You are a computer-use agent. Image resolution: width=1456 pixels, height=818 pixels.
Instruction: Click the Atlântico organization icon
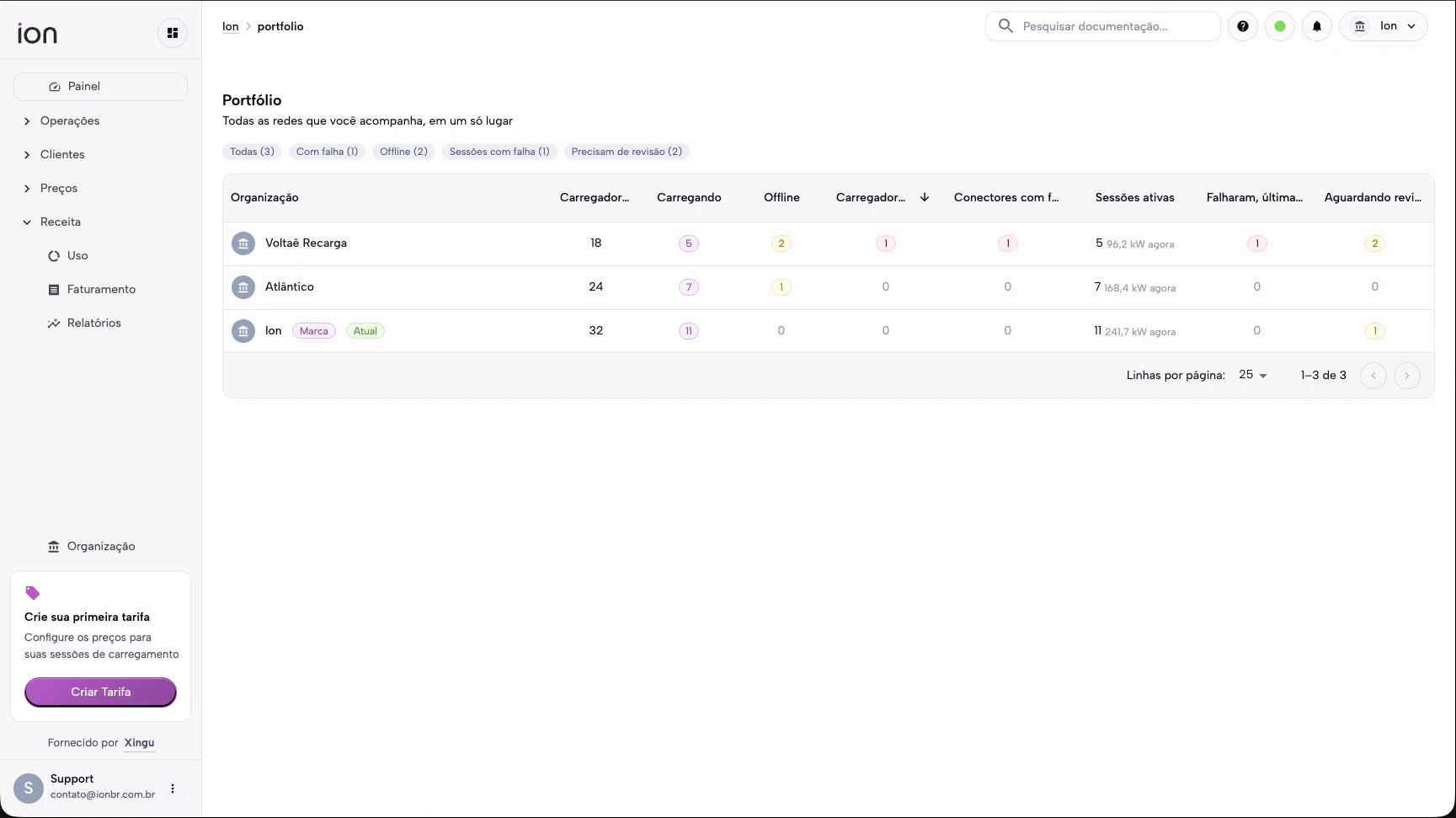pyautogui.click(x=243, y=287)
